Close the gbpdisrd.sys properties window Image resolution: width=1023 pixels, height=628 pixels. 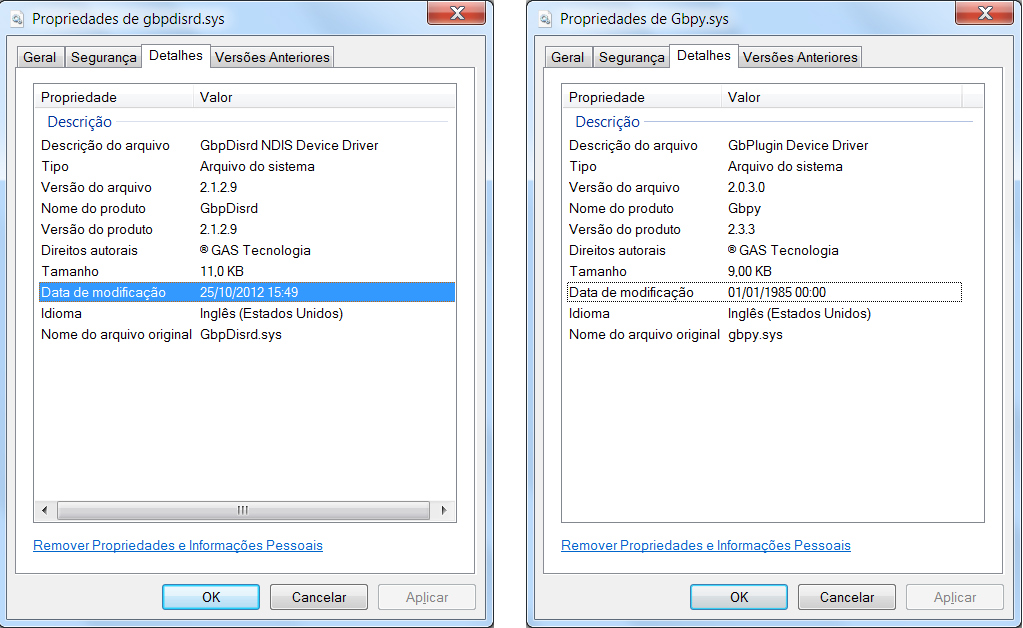point(457,13)
